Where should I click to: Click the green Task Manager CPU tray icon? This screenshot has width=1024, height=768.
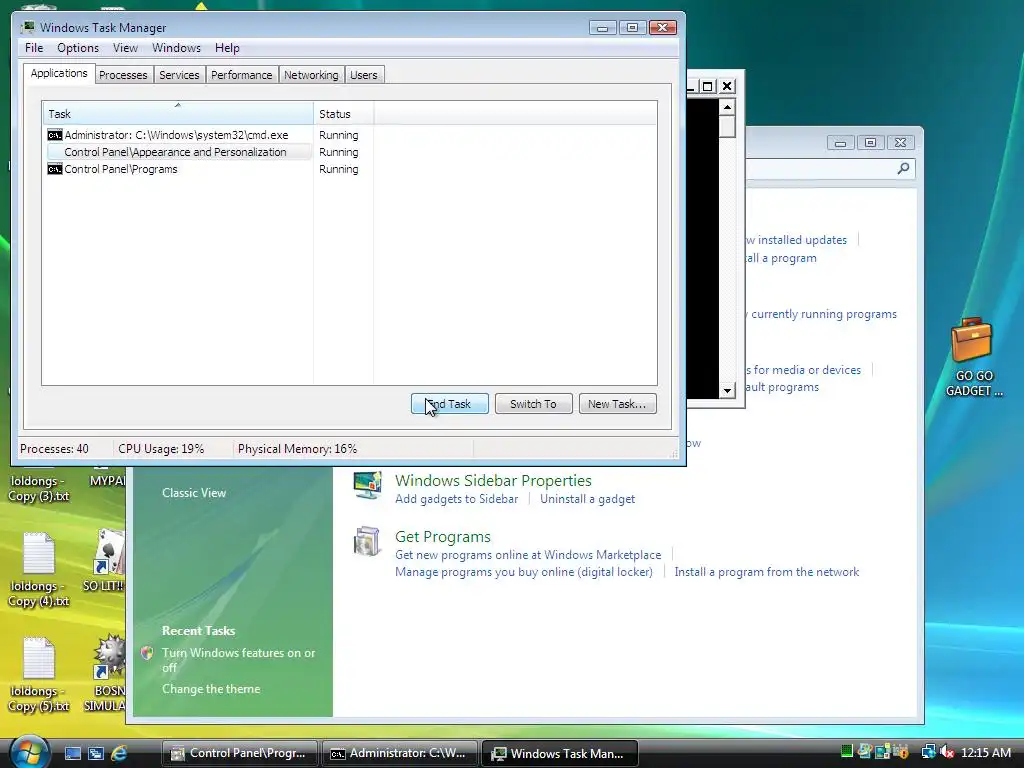[847, 752]
